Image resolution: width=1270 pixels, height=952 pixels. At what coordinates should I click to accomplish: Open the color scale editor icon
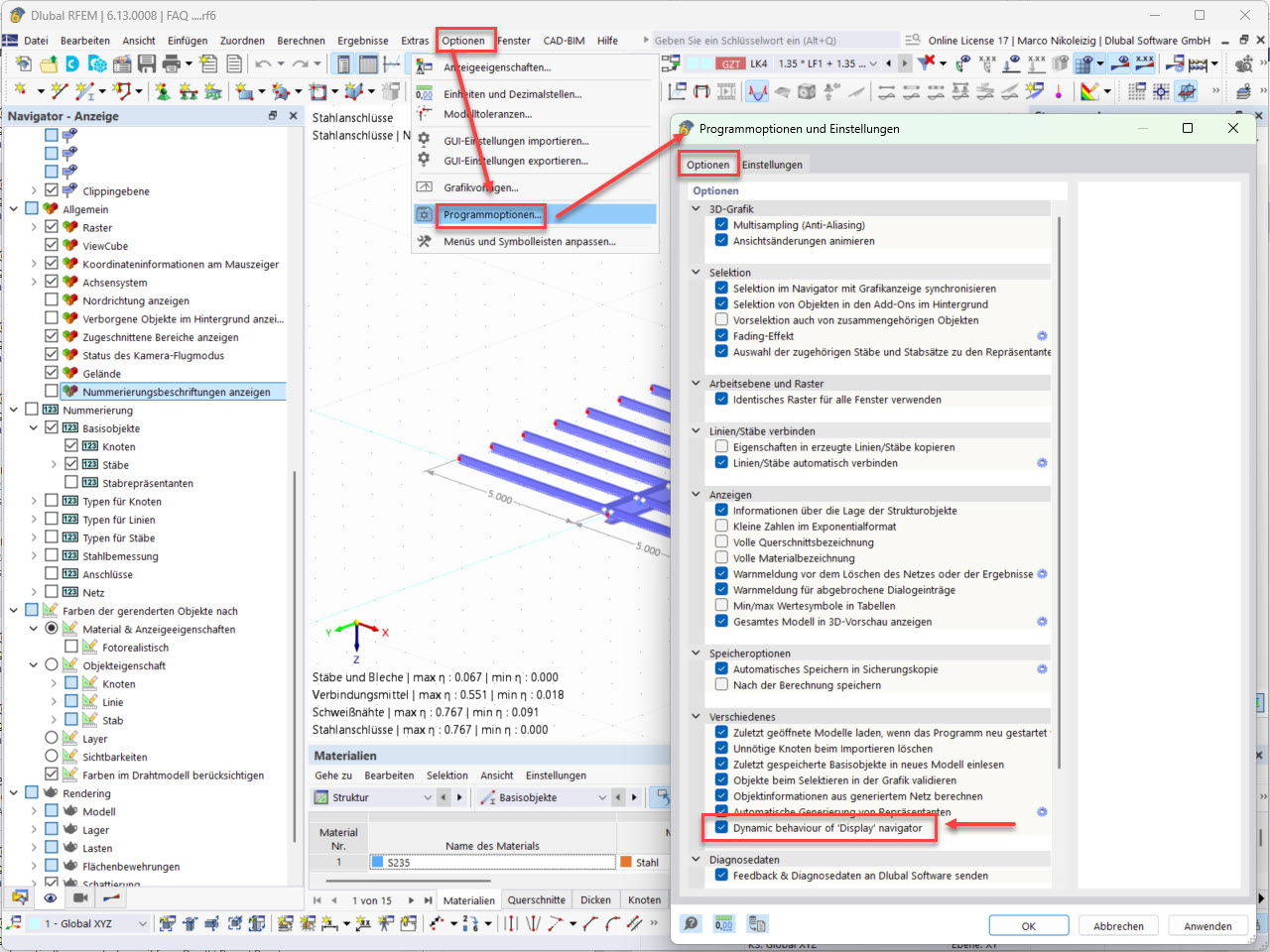click(x=1090, y=89)
